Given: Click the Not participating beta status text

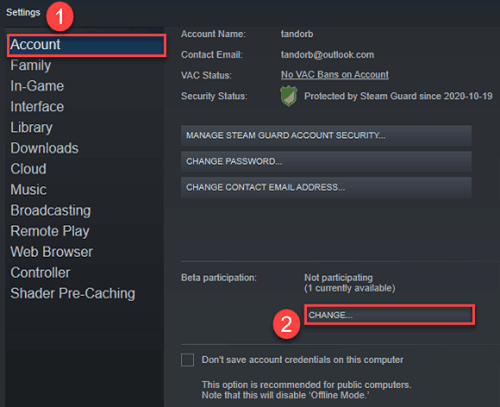Looking at the screenshot, I should tap(339, 278).
